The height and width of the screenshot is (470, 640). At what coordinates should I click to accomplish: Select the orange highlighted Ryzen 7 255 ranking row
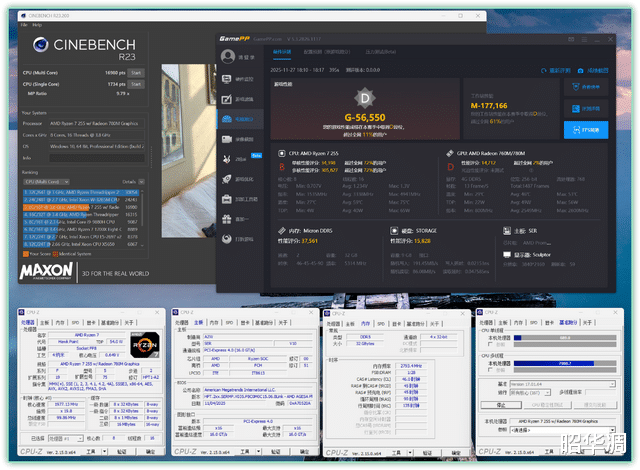(x=80, y=207)
